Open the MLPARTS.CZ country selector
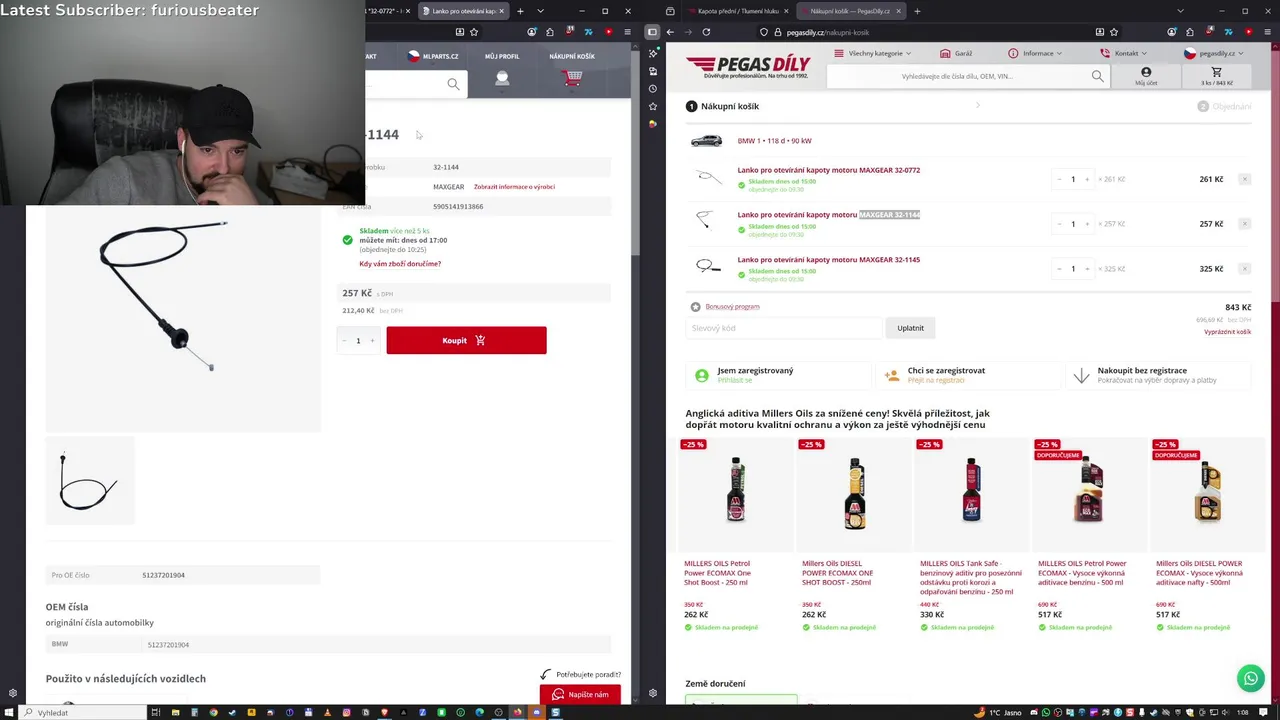 pyautogui.click(x=433, y=56)
